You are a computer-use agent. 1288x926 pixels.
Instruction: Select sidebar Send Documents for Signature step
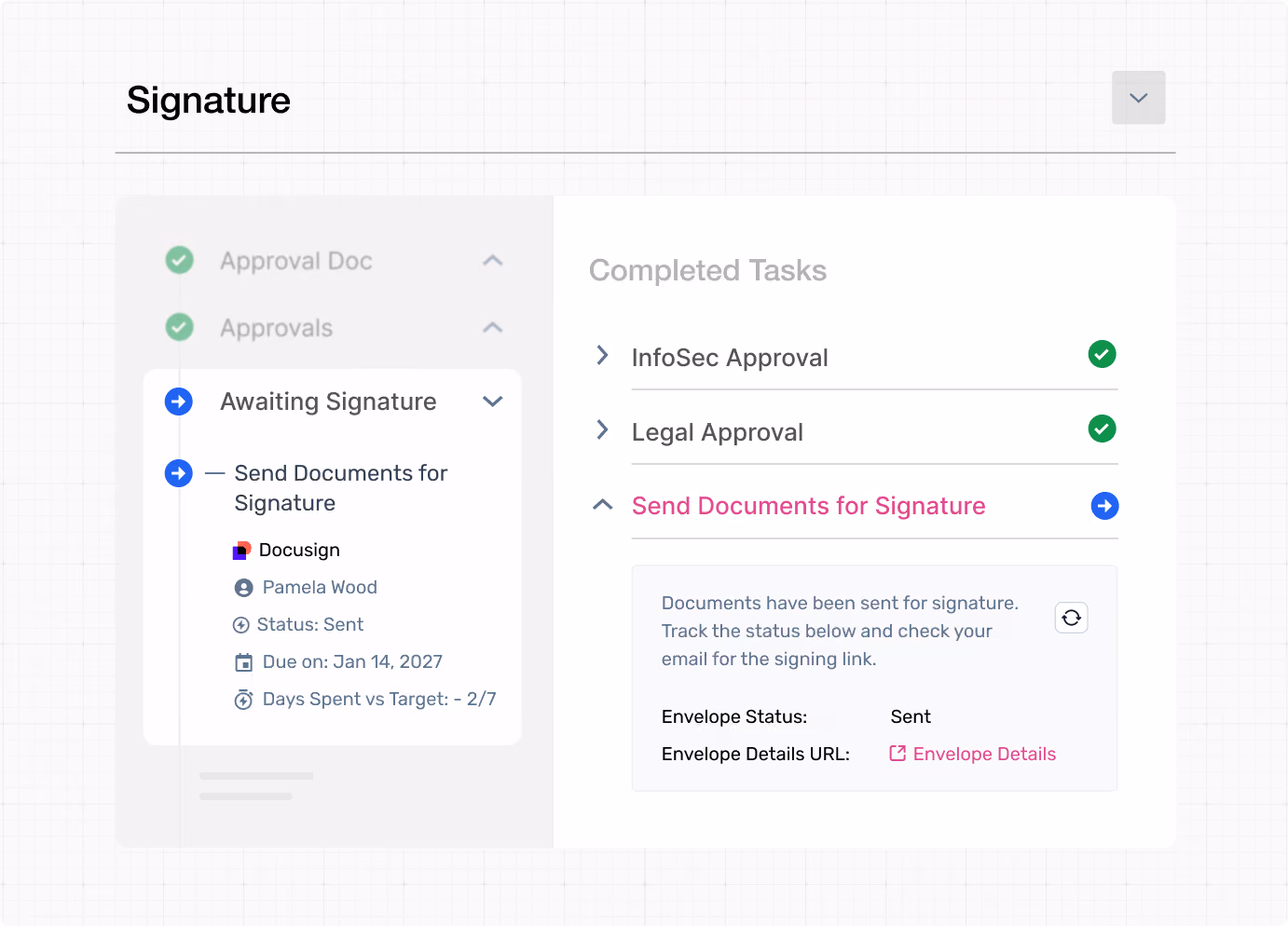(x=341, y=488)
